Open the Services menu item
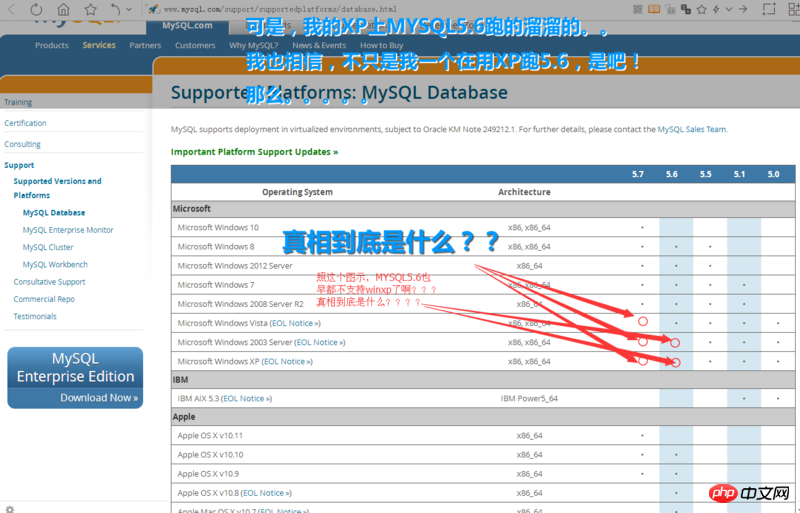This screenshot has height=513, width=800. click(99, 45)
